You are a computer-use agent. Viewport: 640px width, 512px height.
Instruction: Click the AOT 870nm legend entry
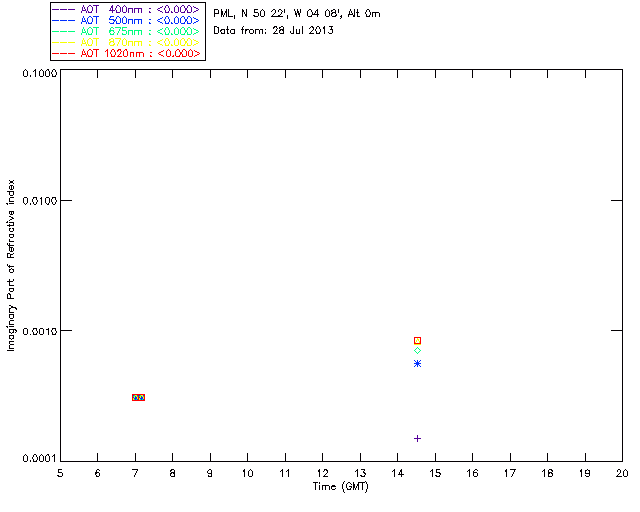126,42
